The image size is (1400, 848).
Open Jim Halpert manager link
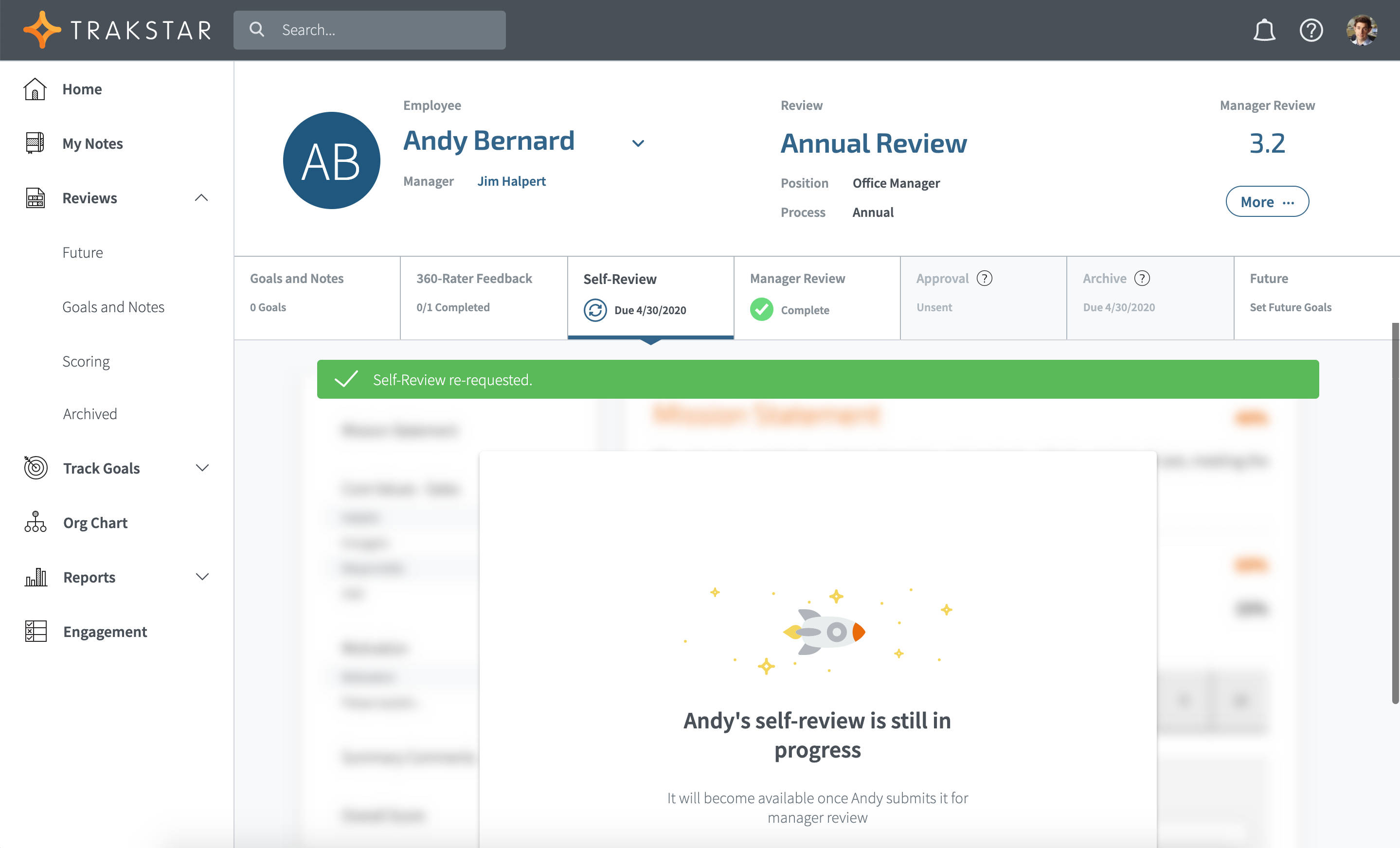tap(511, 180)
